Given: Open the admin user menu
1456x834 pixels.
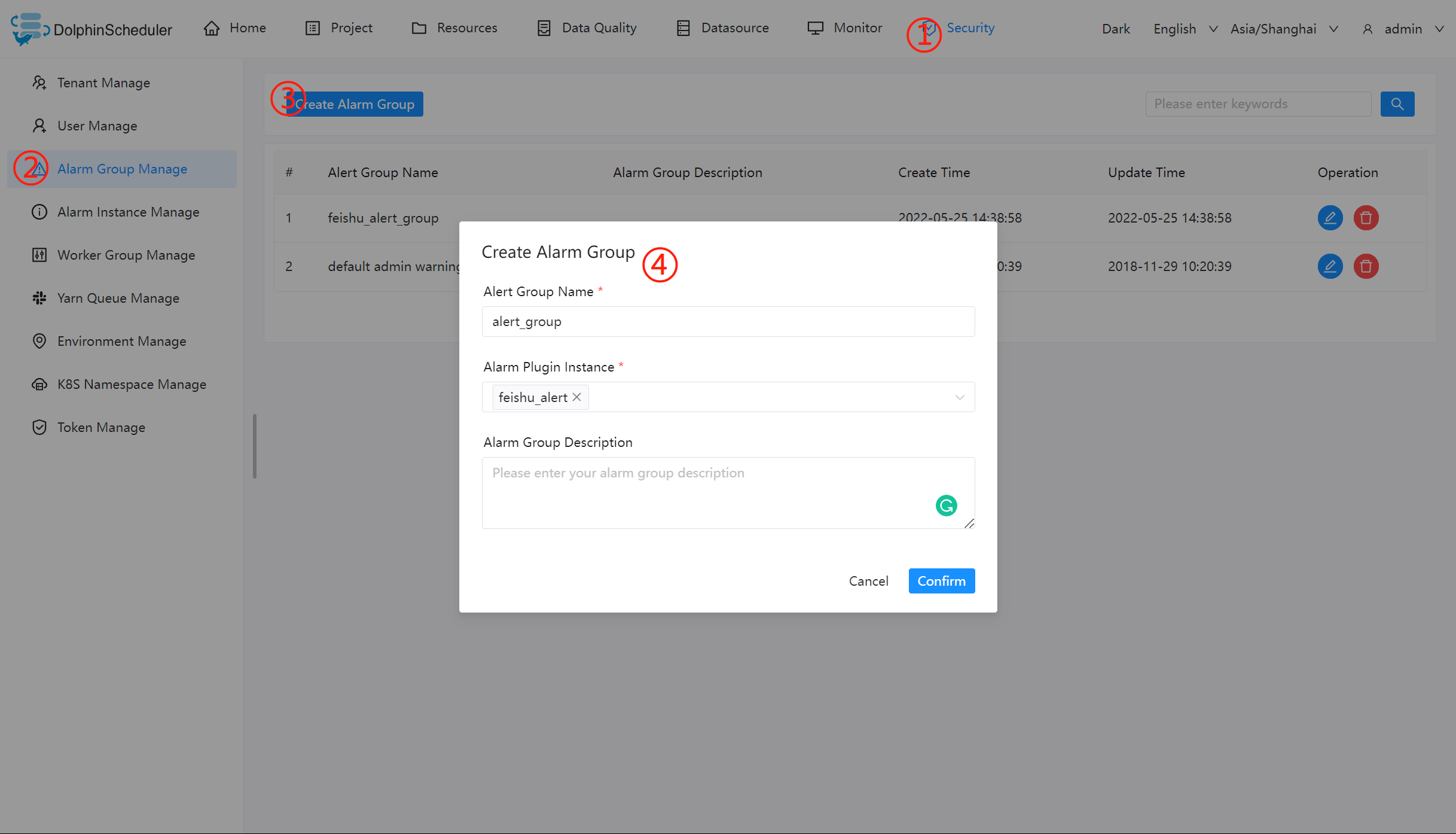Looking at the screenshot, I should 1402,29.
